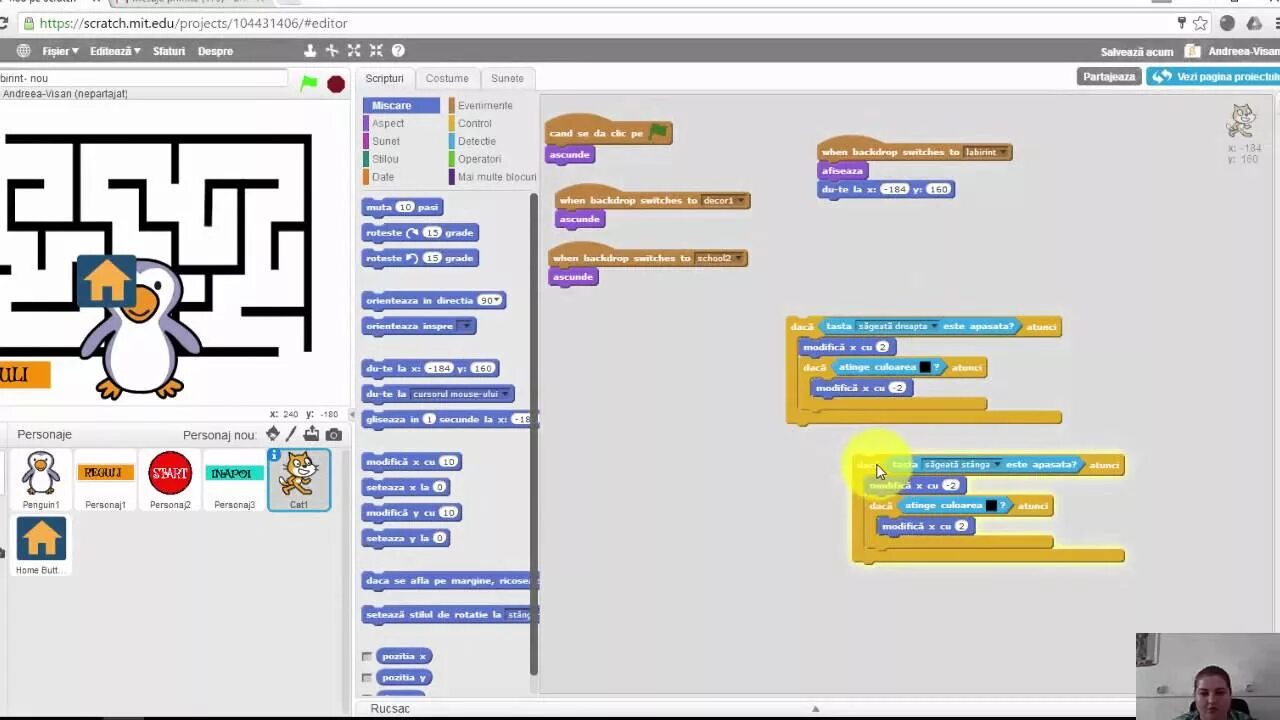
Task: Open the Editează menu
Action: pos(114,51)
